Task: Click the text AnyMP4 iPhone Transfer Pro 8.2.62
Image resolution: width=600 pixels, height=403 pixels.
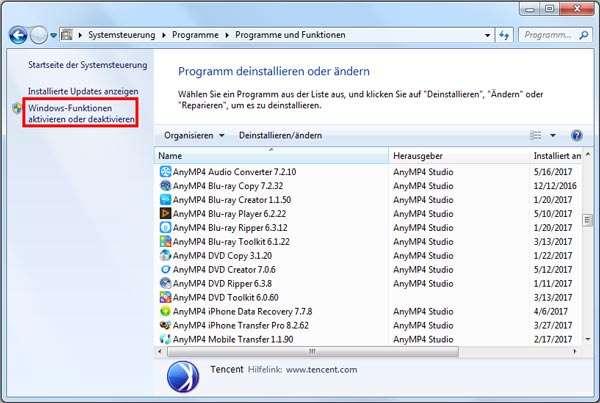Action: pos(241,325)
